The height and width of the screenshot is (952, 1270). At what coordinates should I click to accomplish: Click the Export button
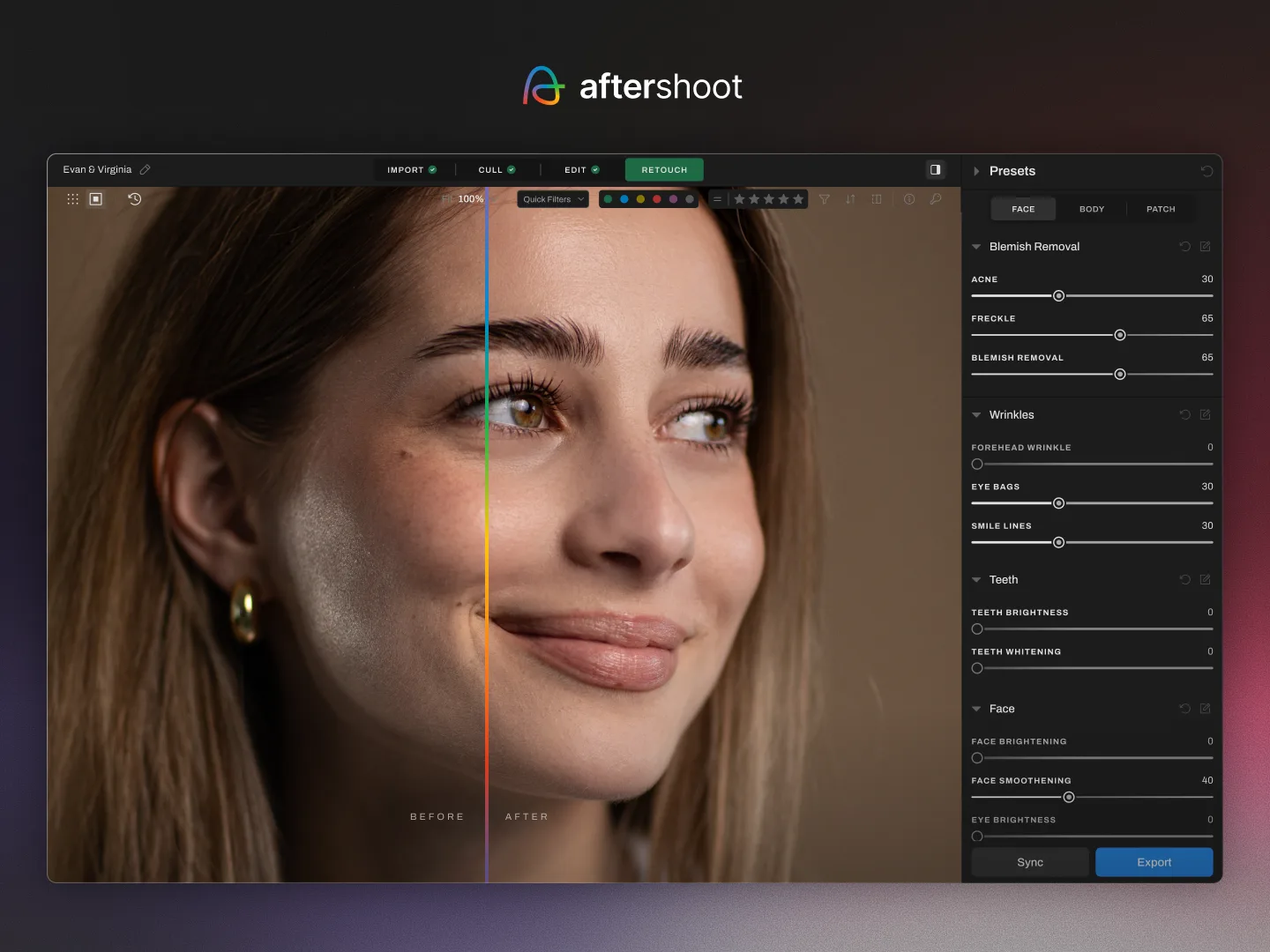(x=1154, y=862)
